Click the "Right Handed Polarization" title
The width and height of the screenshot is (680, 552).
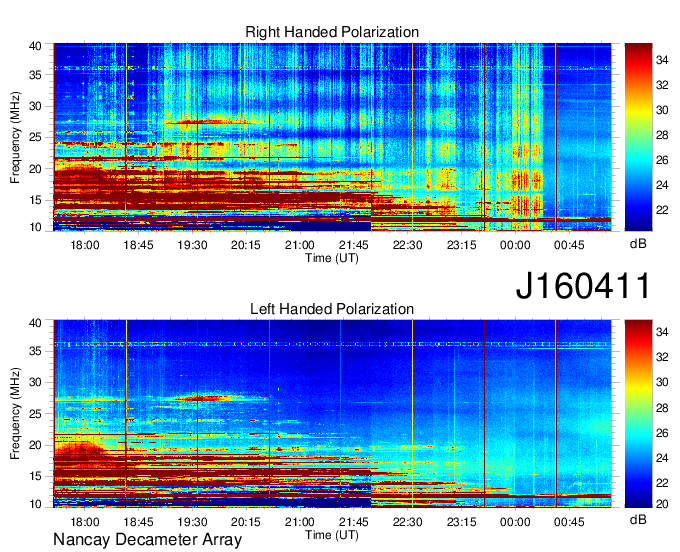tap(332, 32)
